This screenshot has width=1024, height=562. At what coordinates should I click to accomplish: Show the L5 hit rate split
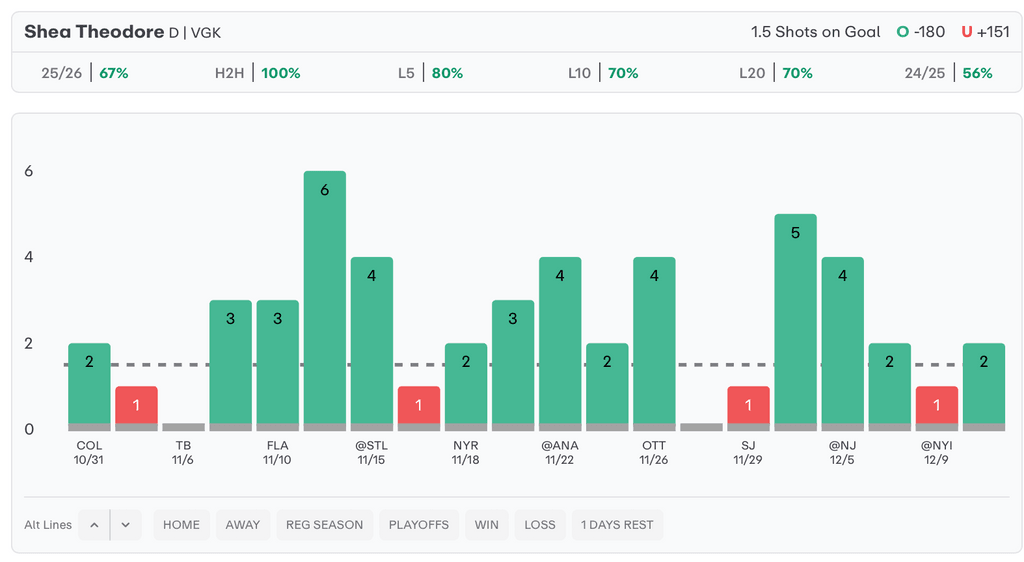pos(430,73)
